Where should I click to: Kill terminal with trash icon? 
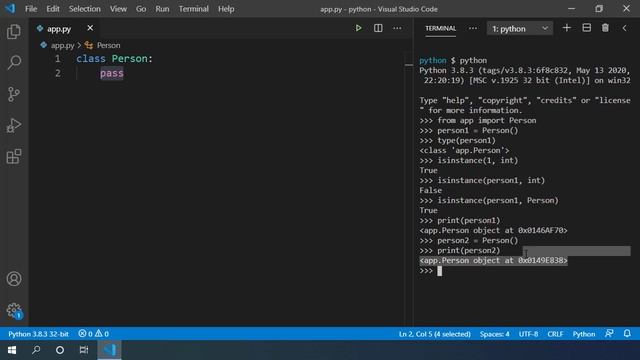(x=605, y=28)
